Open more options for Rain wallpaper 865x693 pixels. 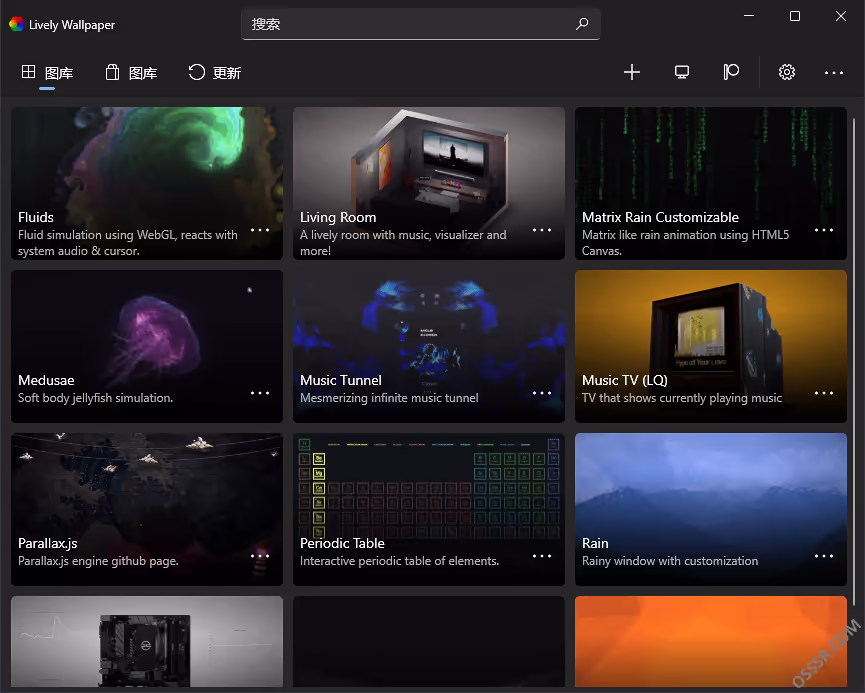click(824, 556)
